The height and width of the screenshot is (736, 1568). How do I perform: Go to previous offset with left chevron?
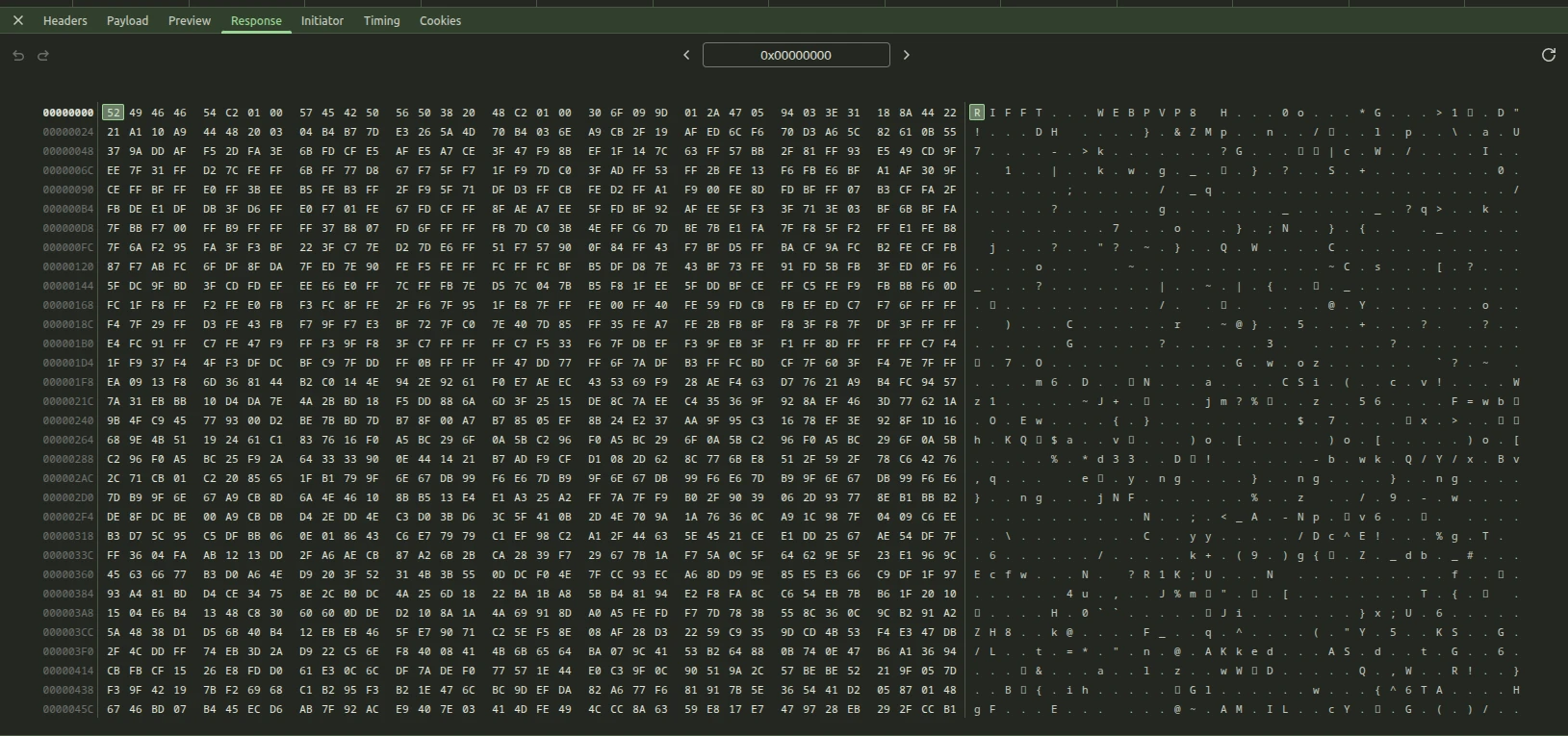tap(686, 55)
